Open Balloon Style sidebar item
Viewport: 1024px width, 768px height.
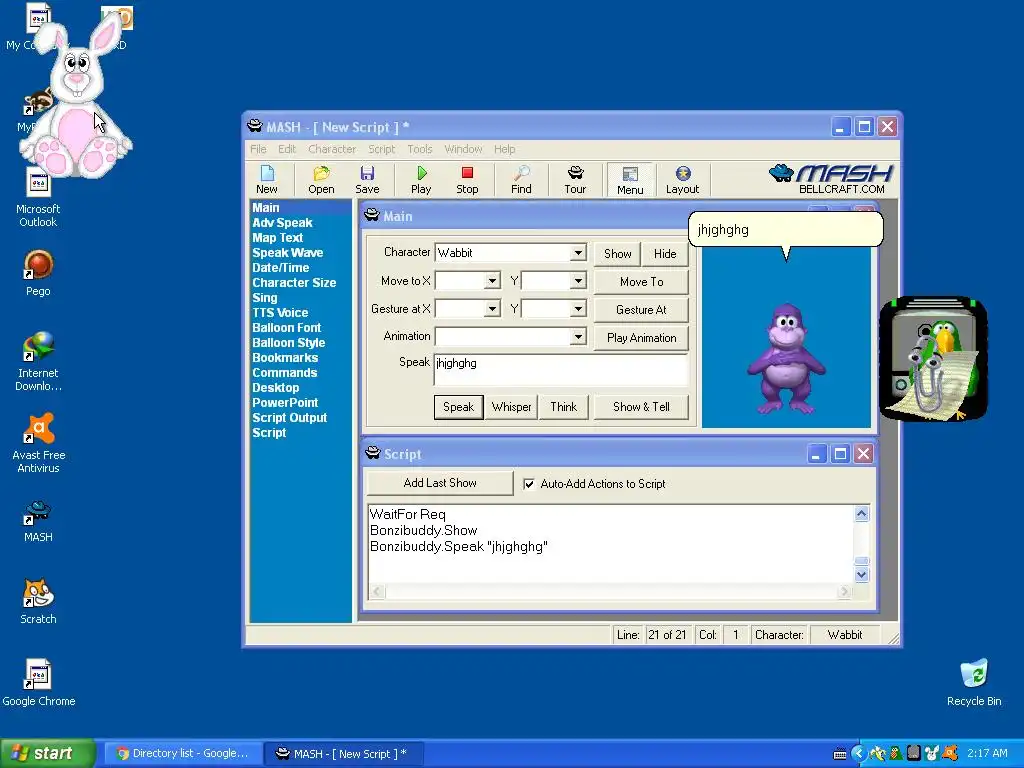coord(289,343)
